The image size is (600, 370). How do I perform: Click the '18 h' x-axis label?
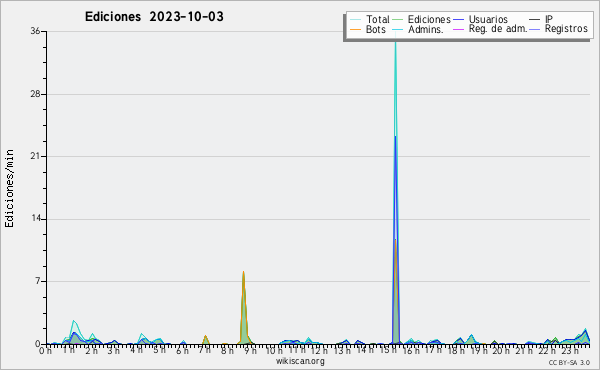(x=456, y=350)
